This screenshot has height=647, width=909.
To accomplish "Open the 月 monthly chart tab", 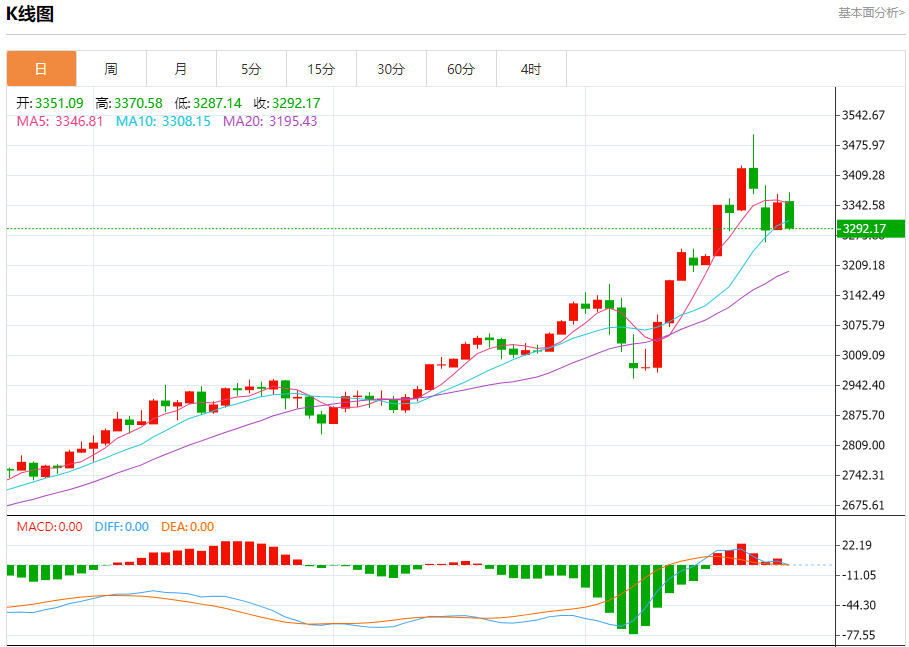I will click(181, 69).
